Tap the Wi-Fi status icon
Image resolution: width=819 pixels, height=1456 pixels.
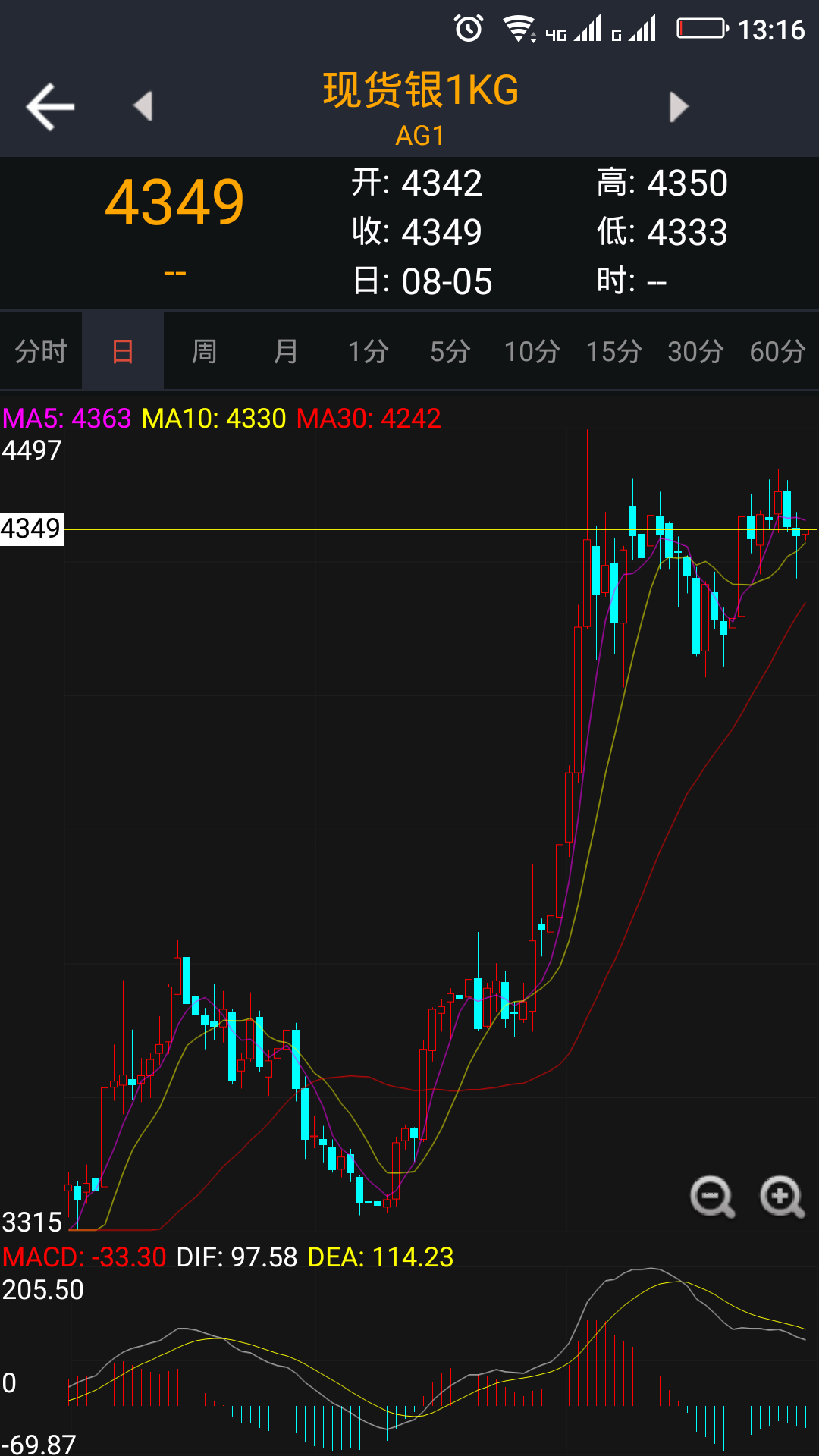tap(519, 30)
